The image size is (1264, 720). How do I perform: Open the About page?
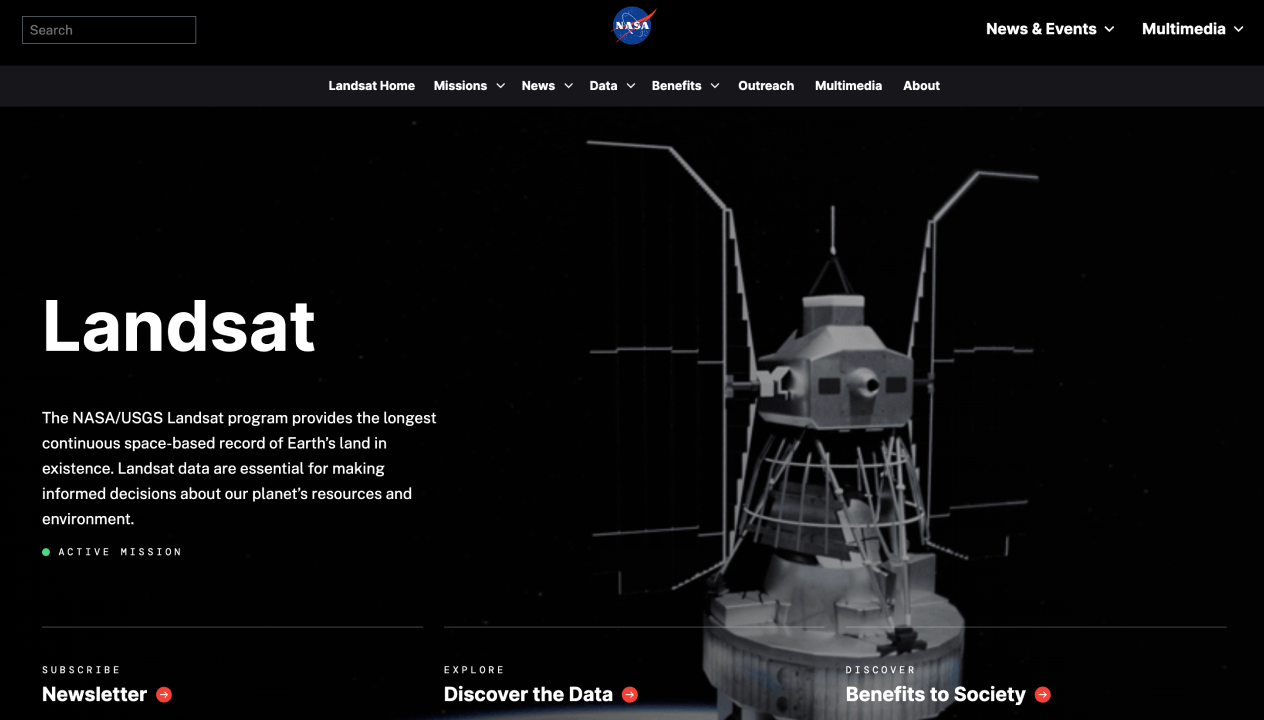[921, 86]
